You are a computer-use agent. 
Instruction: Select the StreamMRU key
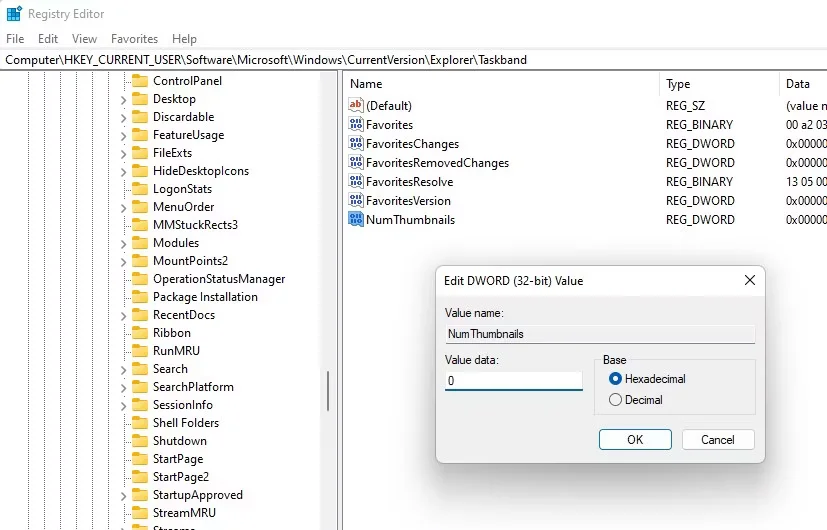coord(184,513)
